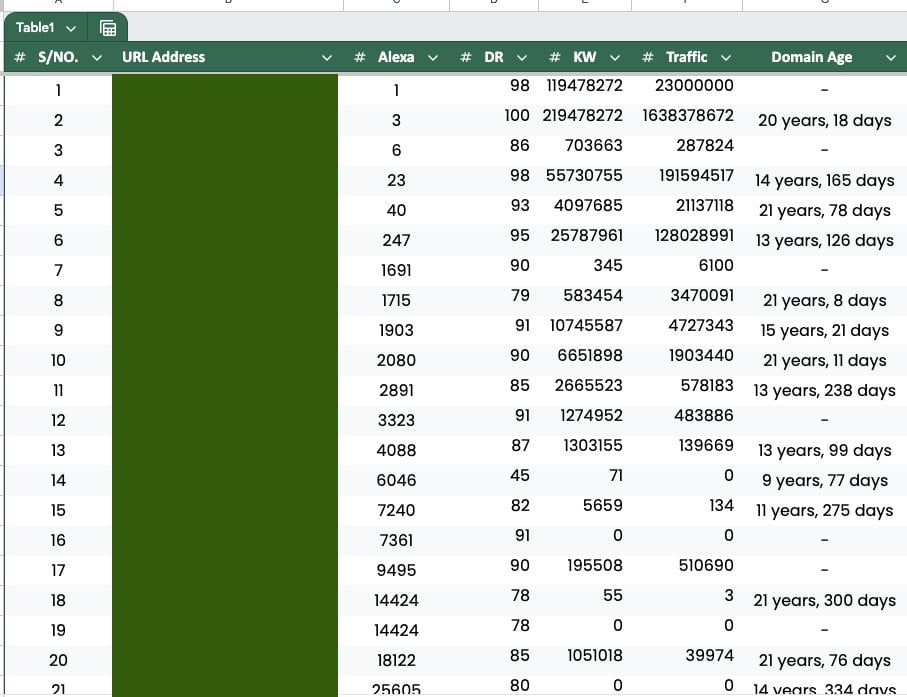Screen dimensions: 907x697
Task: Select the Alexa cell 247
Action: (x=396, y=241)
